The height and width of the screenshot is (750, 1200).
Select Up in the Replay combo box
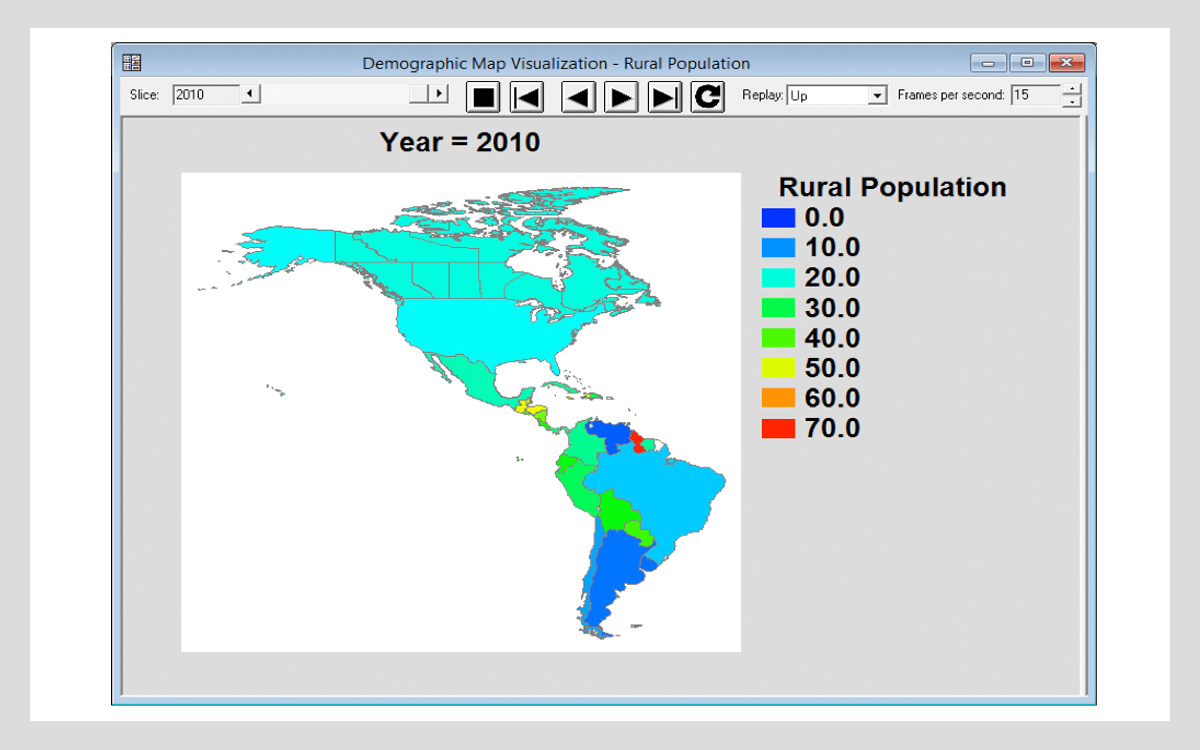tap(830, 95)
